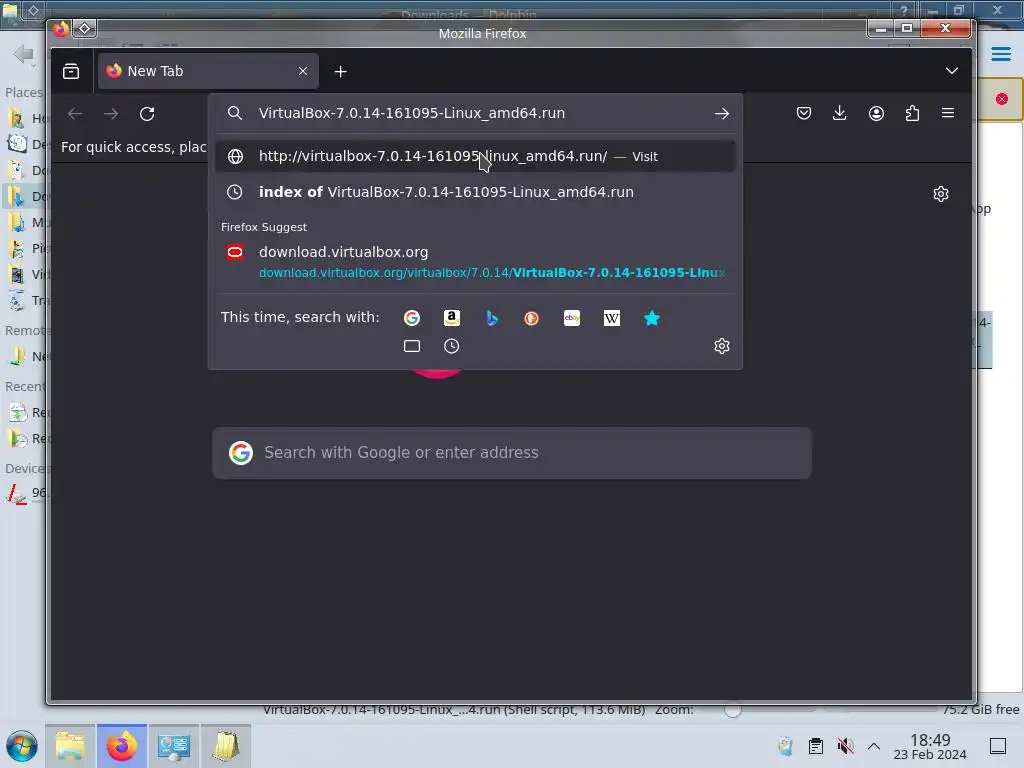Search in open Tabs icon
The image size is (1024, 768).
[x=411, y=346]
